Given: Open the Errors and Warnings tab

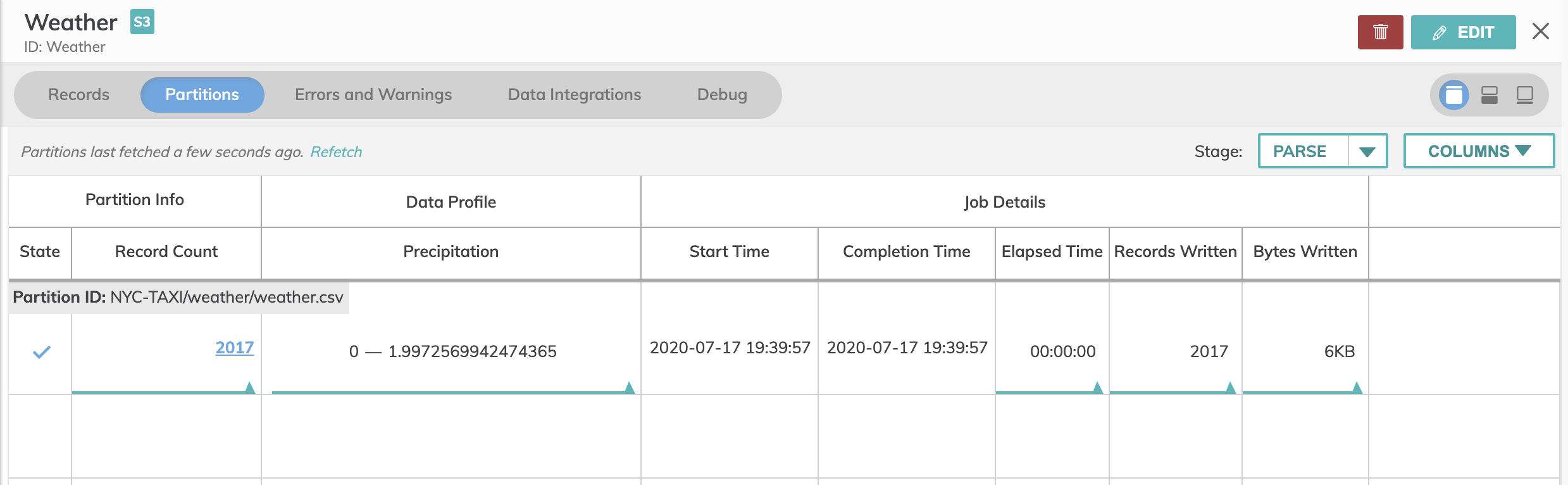Looking at the screenshot, I should (x=373, y=95).
